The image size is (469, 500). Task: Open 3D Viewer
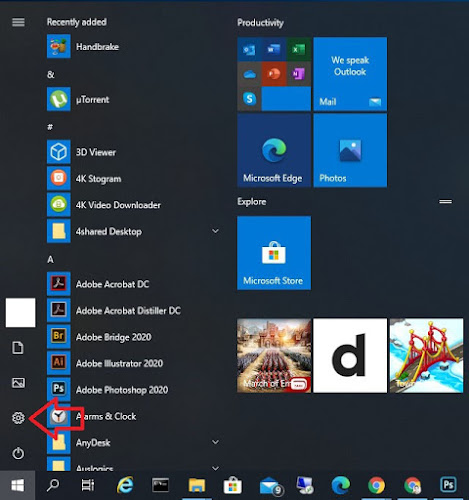[133, 152]
